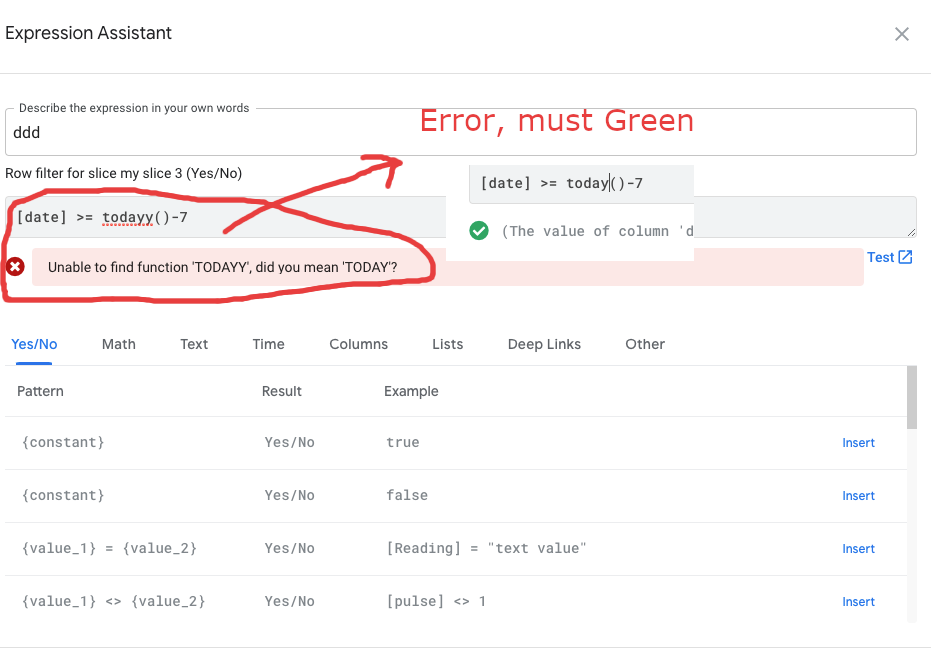This screenshot has width=931, height=651.
Task: Open the Lists tab
Action: tap(447, 344)
